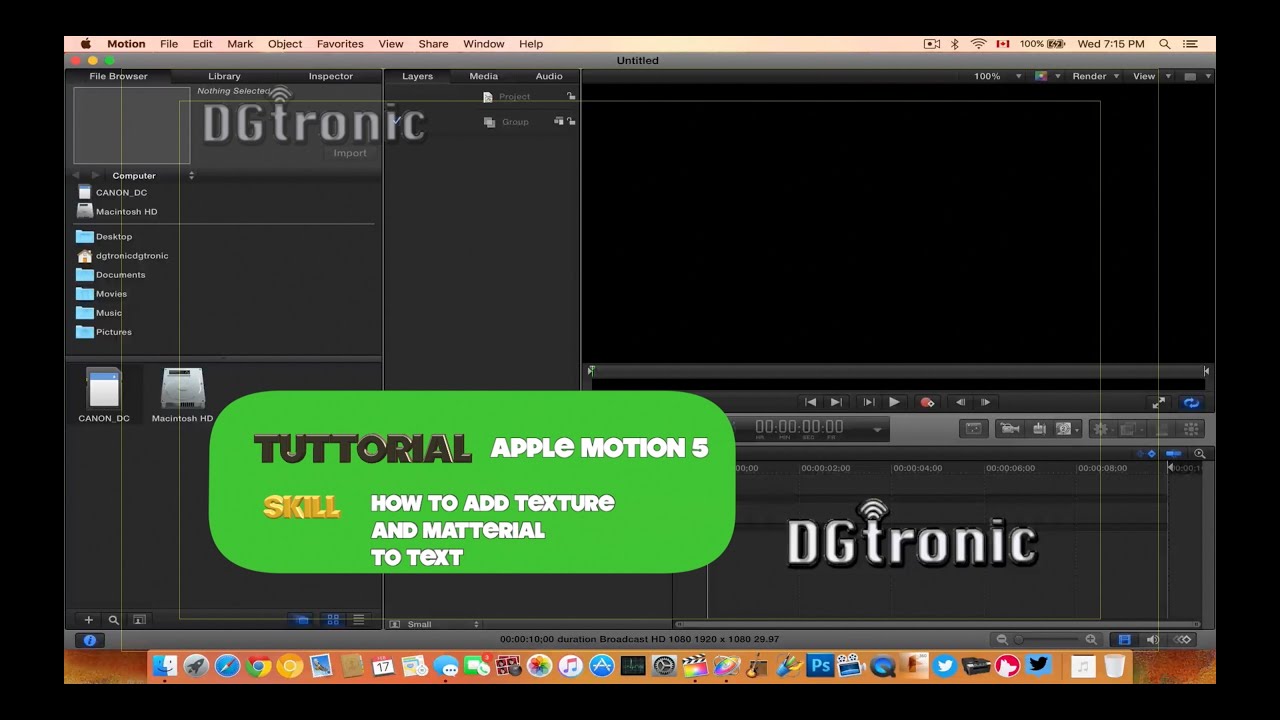Open the Object menu
This screenshot has height=720, width=1280.
[285, 44]
